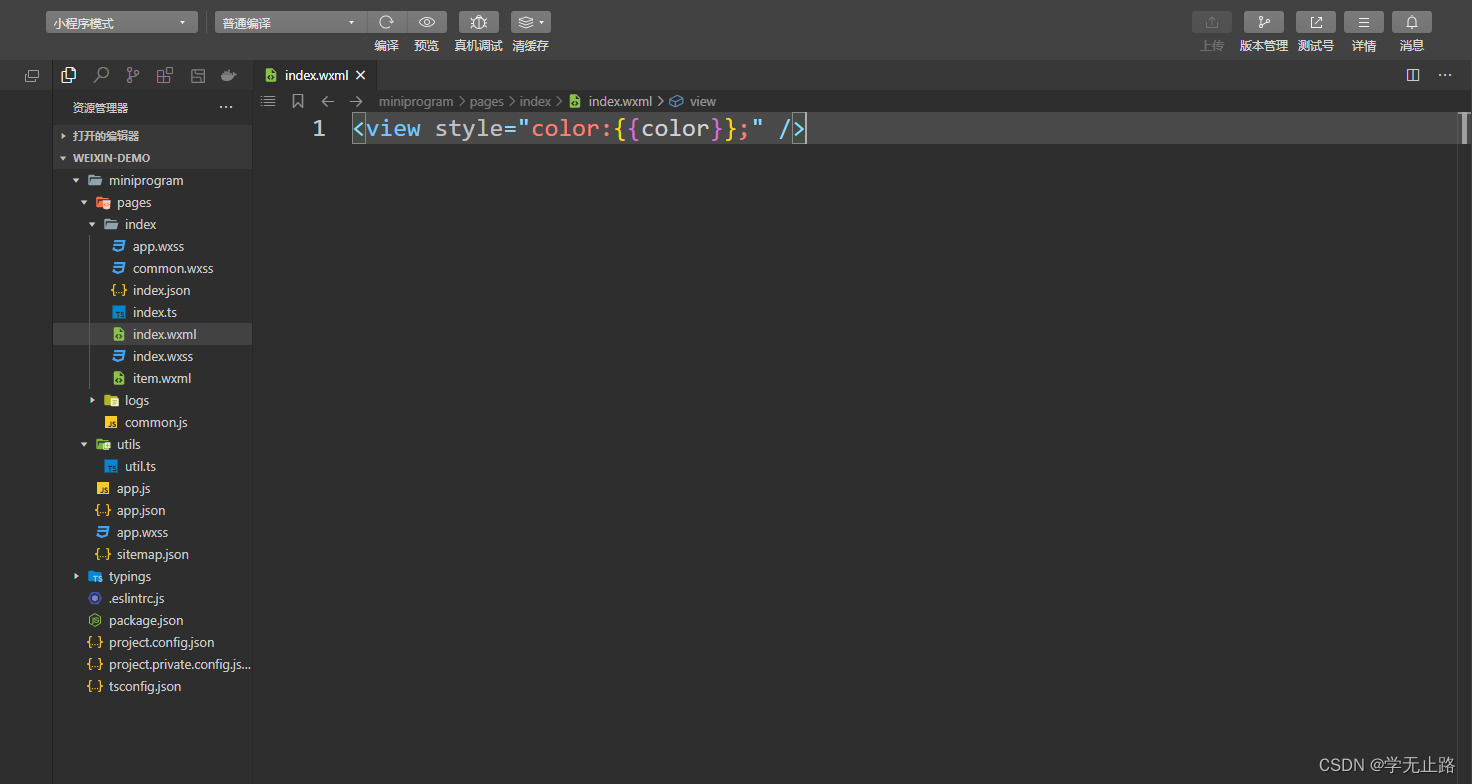Open messages (消息) bell icon
The image size is (1472, 784).
[1412, 22]
